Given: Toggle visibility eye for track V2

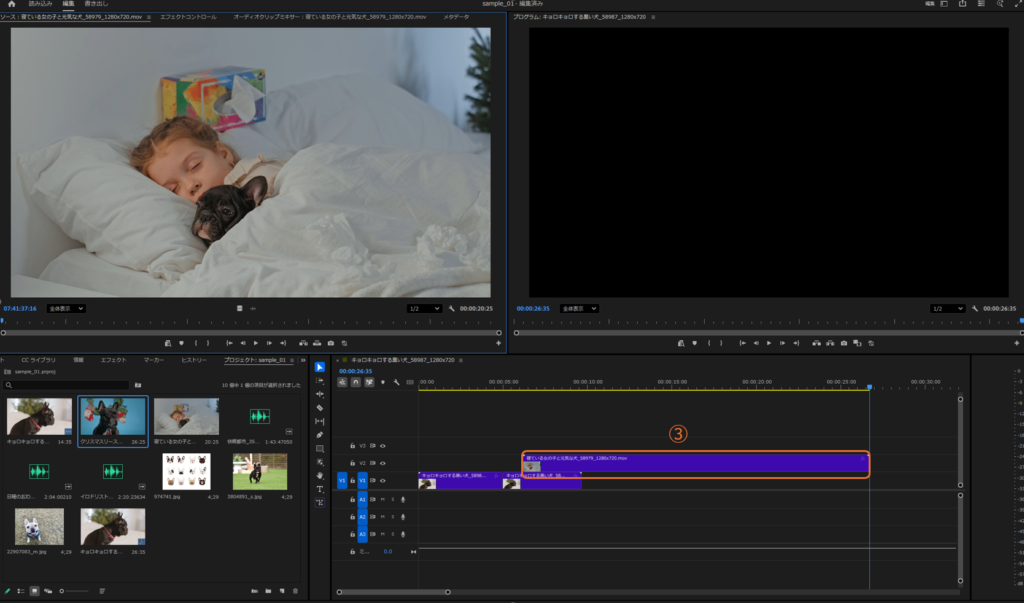Looking at the screenshot, I should pos(382,463).
